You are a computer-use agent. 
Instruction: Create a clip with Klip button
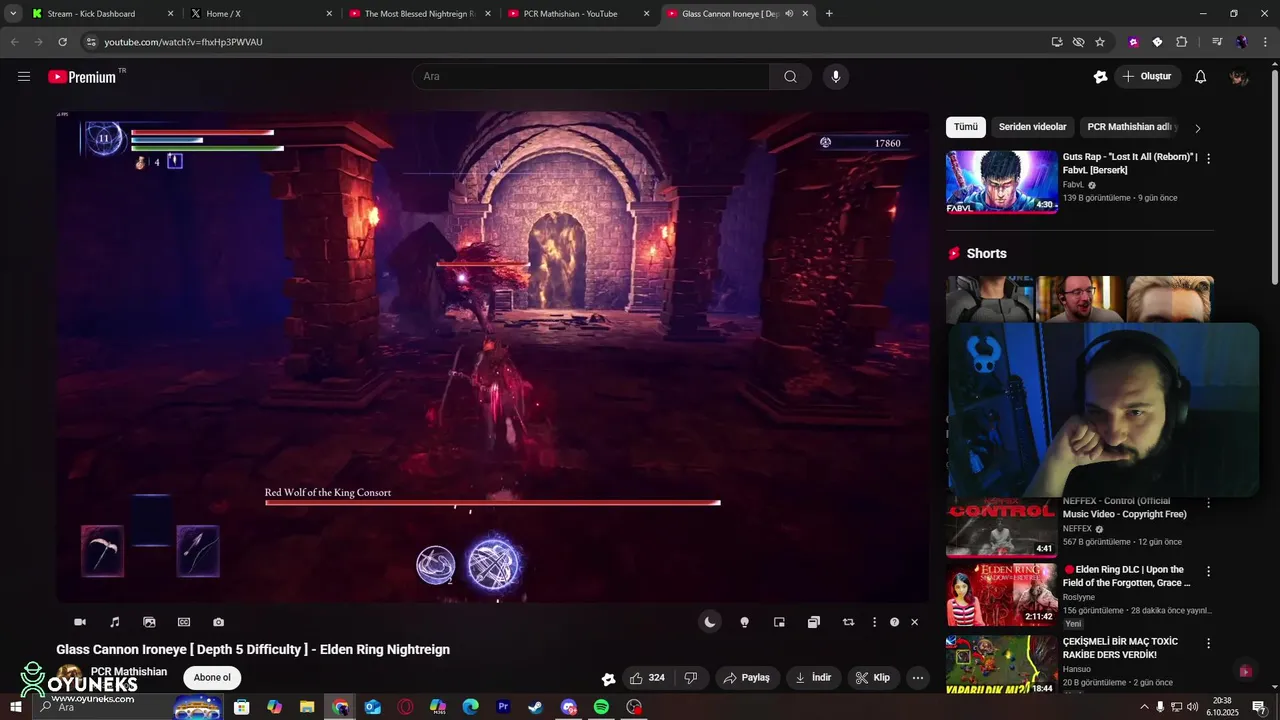pos(872,678)
